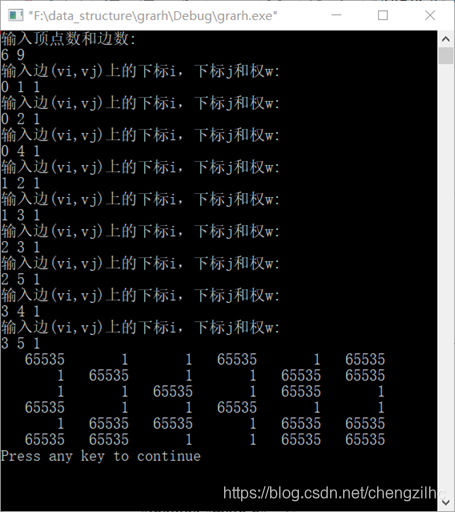The height and width of the screenshot is (512, 455).
Task: Click the "输入顶点数和边数:" prompt line
Action: click(68, 39)
